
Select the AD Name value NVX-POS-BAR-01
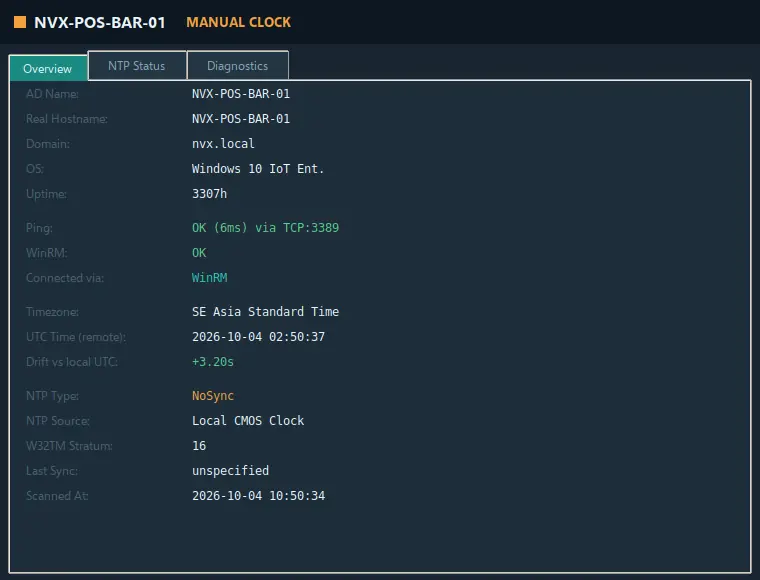pos(241,94)
